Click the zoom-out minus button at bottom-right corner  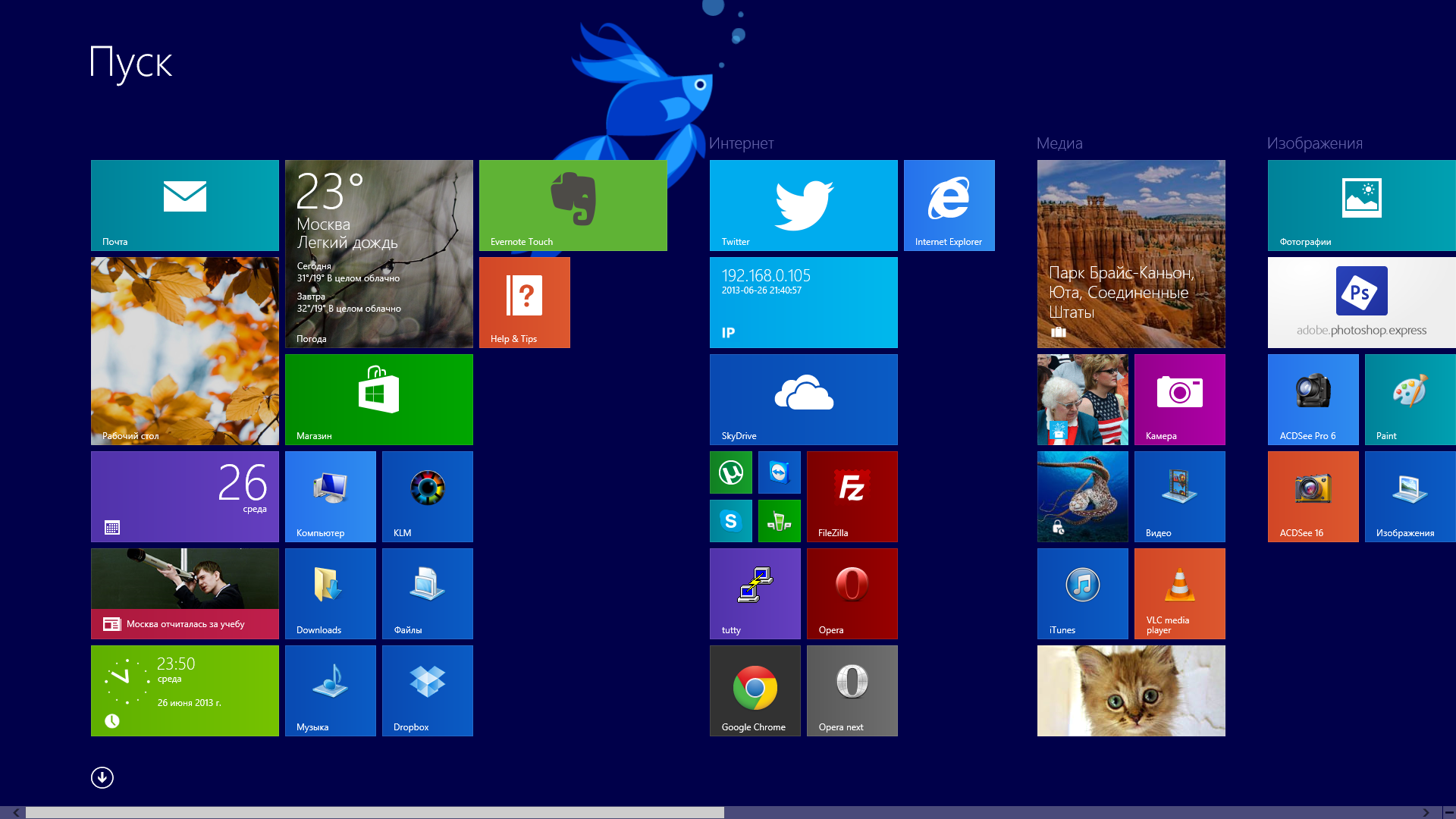[x=1448, y=812]
